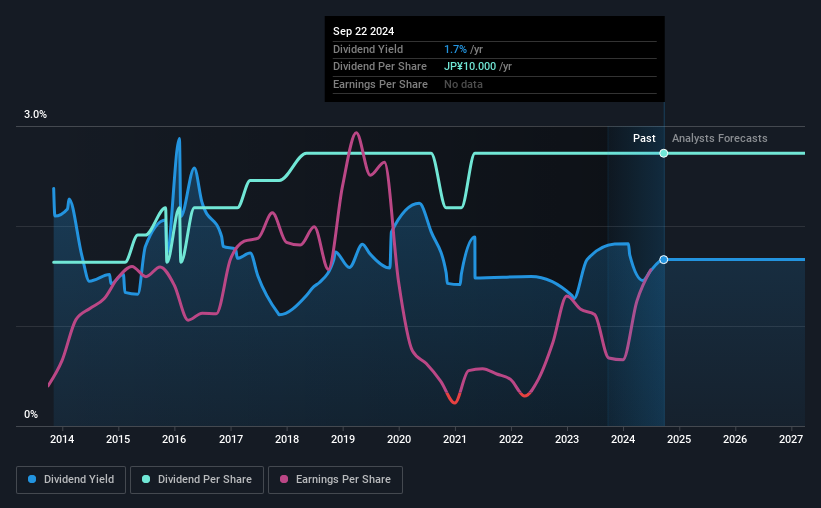The height and width of the screenshot is (508, 821).
Task: Click the 2015 x-axis label
Action: 118,439
